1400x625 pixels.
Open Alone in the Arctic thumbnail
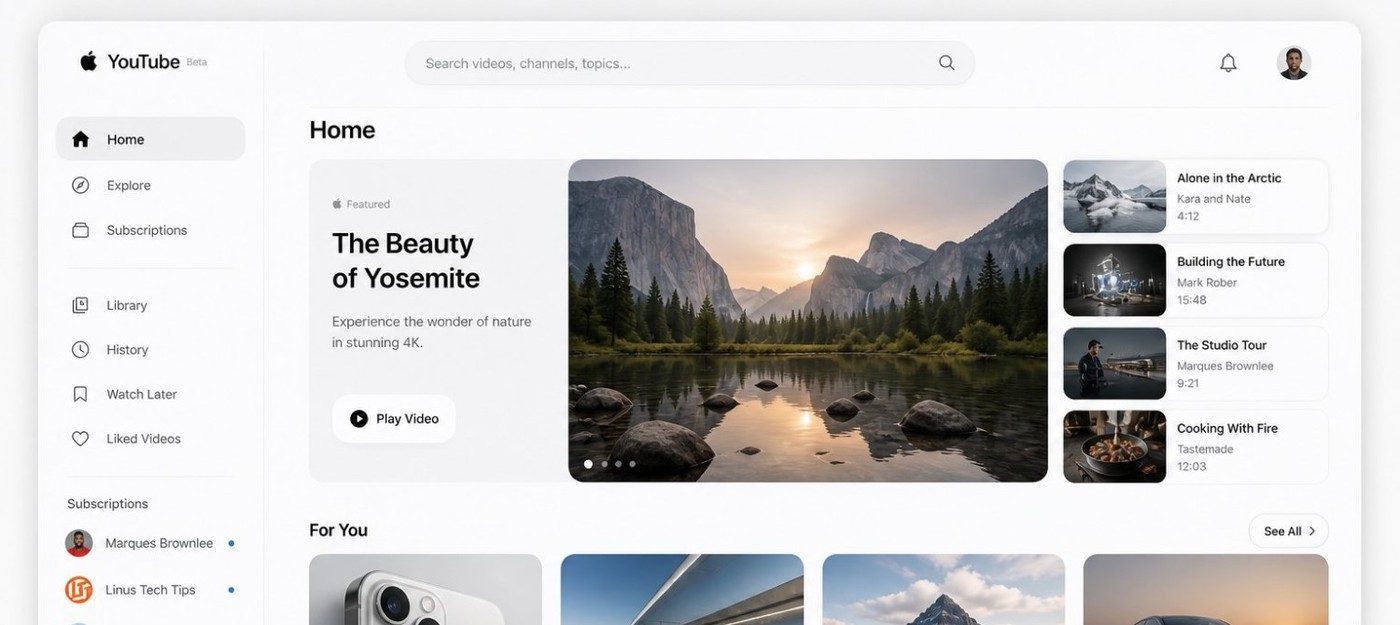pyautogui.click(x=1114, y=197)
